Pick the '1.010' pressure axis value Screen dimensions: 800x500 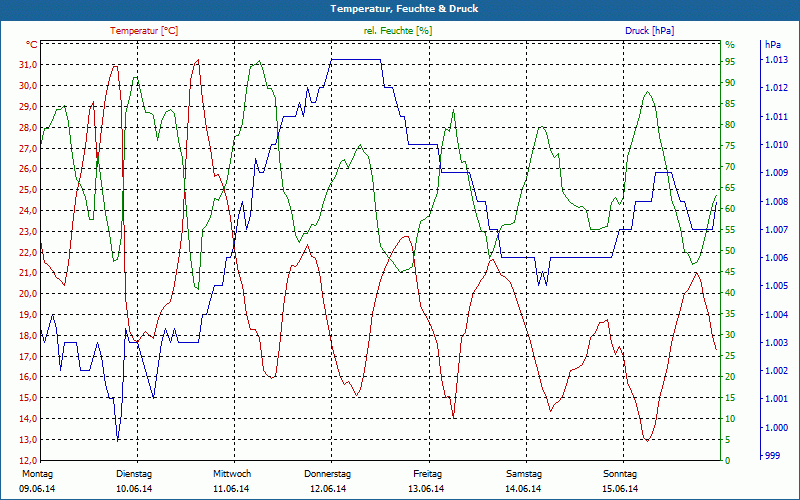point(776,145)
